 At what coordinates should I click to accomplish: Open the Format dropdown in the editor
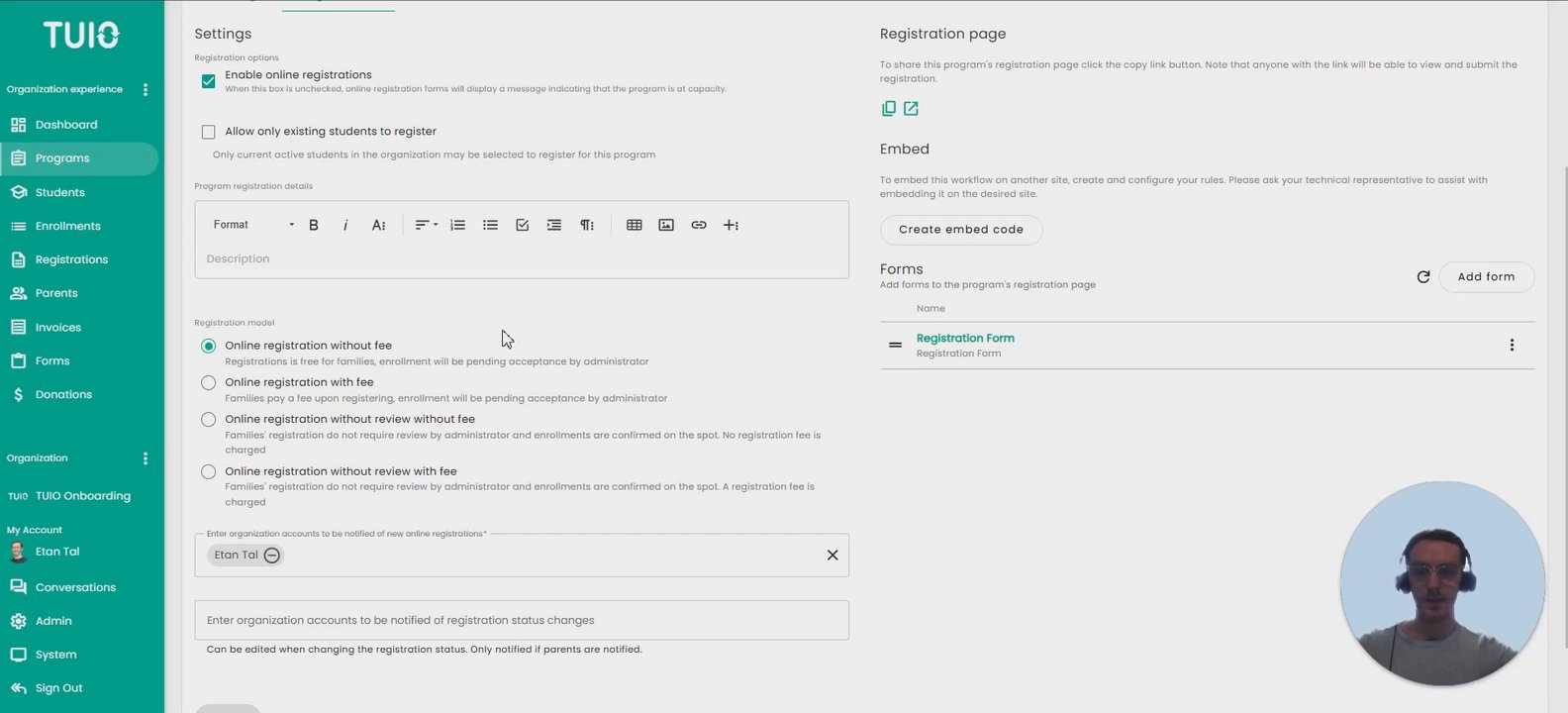point(253,225)
